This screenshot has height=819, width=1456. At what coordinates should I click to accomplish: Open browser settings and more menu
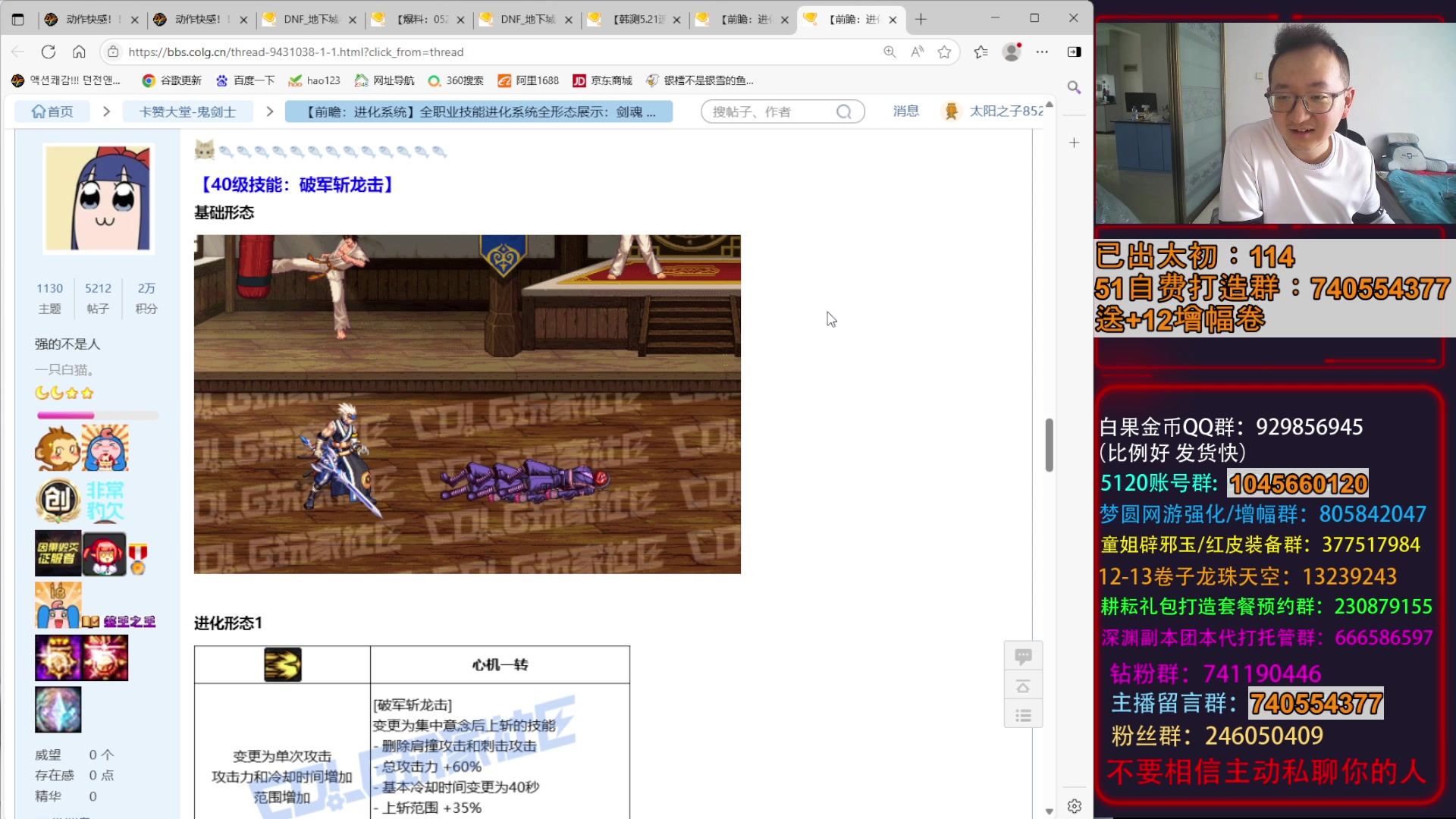pos(1042,52)
